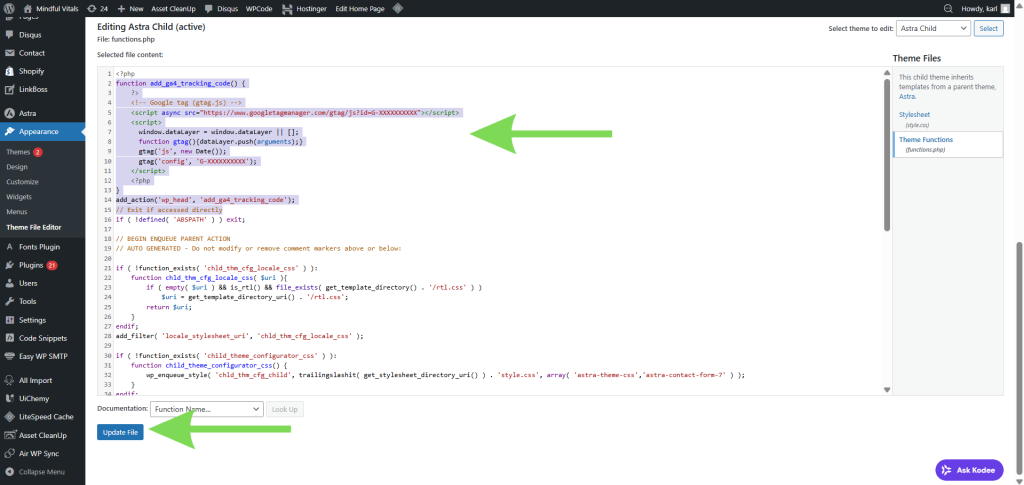Open the New content menu
This screenshot has width=1024, height=485.
tap(130, 8)
